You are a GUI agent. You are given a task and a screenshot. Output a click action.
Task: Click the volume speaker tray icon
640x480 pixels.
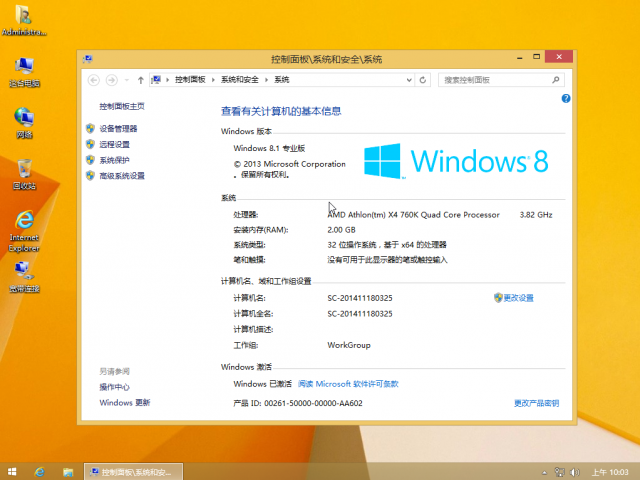575,472
